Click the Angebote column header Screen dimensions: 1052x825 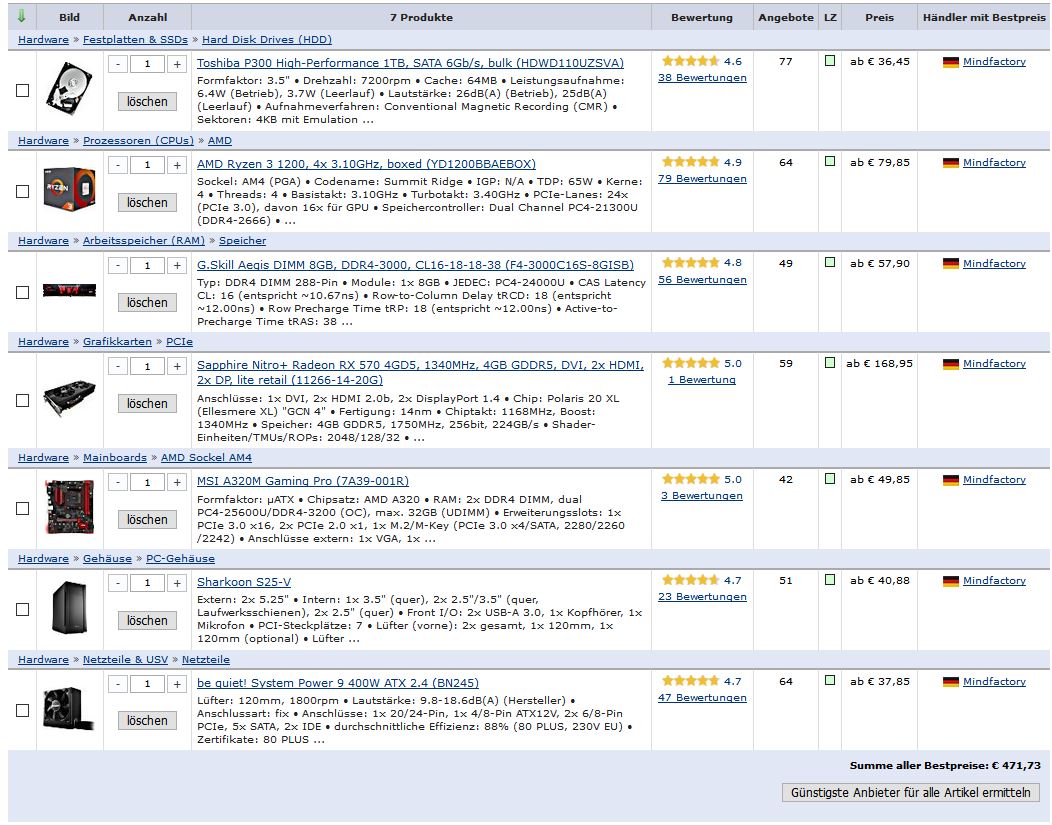786,17
